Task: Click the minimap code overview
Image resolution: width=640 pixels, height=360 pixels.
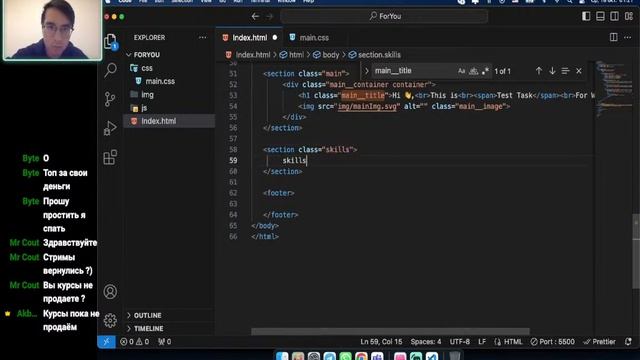Action: (x=613, y=88)
